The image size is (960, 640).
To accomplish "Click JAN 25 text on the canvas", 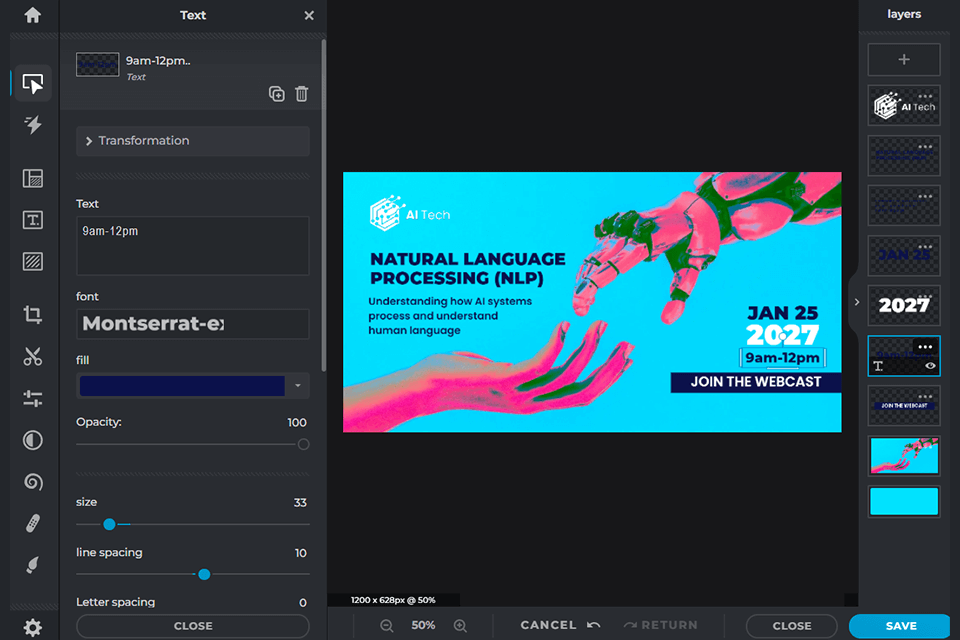I will point(782,313).
